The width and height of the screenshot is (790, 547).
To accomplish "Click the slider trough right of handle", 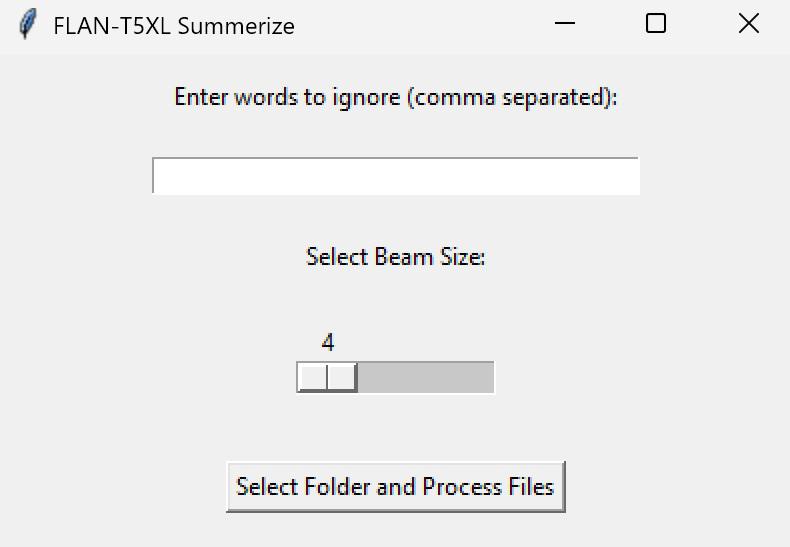I will [426, 377].
